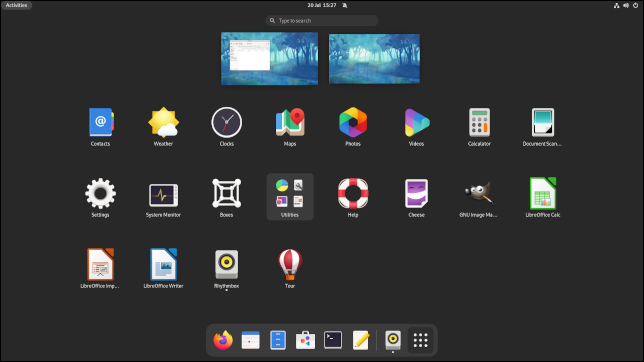Viewport: 644px width, 362px height.
Task: Open the Clocks application
Action: (x=226, y=127)
